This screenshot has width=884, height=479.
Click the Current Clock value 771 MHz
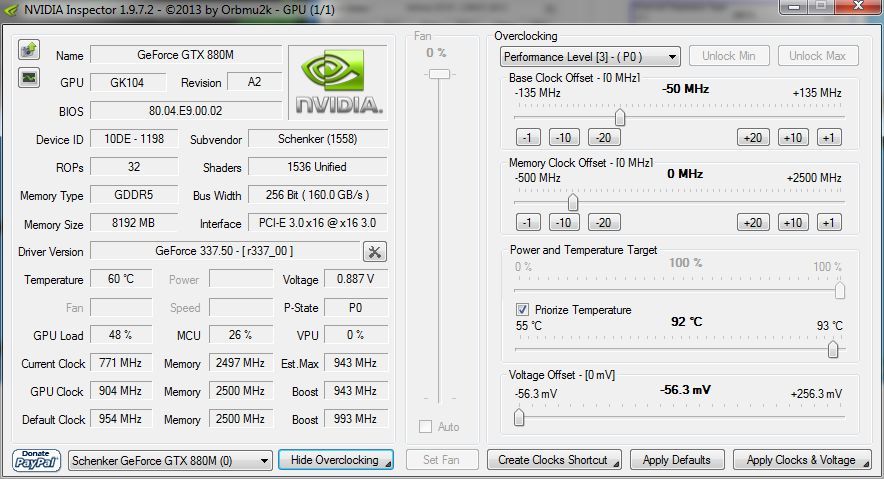(x=121, y=362)
